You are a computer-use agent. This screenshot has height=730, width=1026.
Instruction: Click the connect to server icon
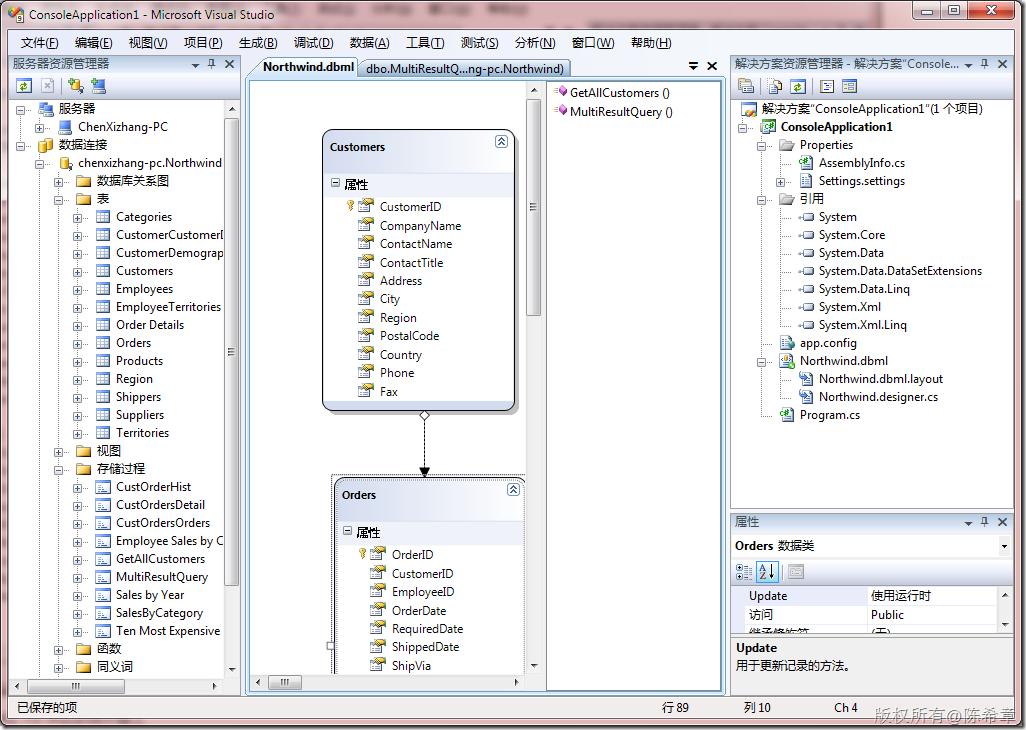(99, 86)
